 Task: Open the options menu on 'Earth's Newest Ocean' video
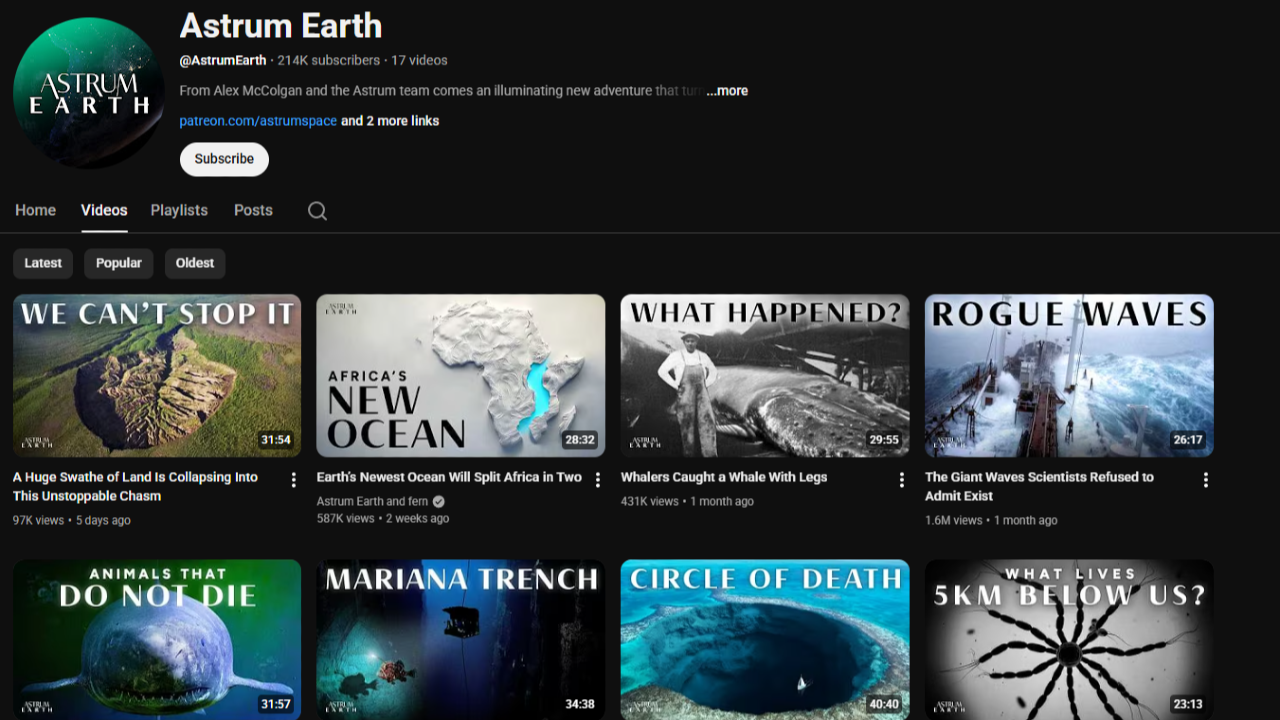[597, 480]
